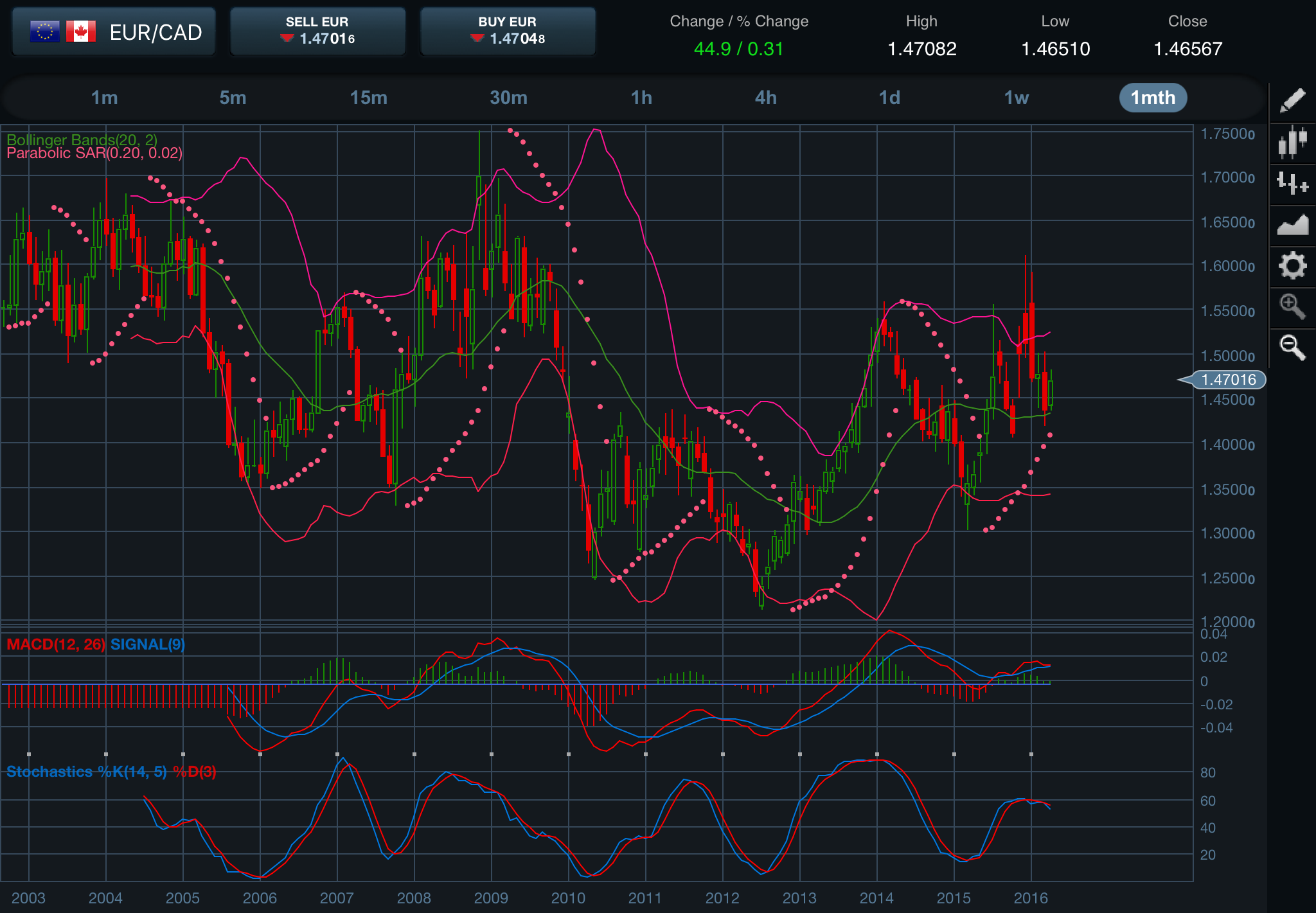Click the 1.60000 price axis label

[x=1228, y=266]
